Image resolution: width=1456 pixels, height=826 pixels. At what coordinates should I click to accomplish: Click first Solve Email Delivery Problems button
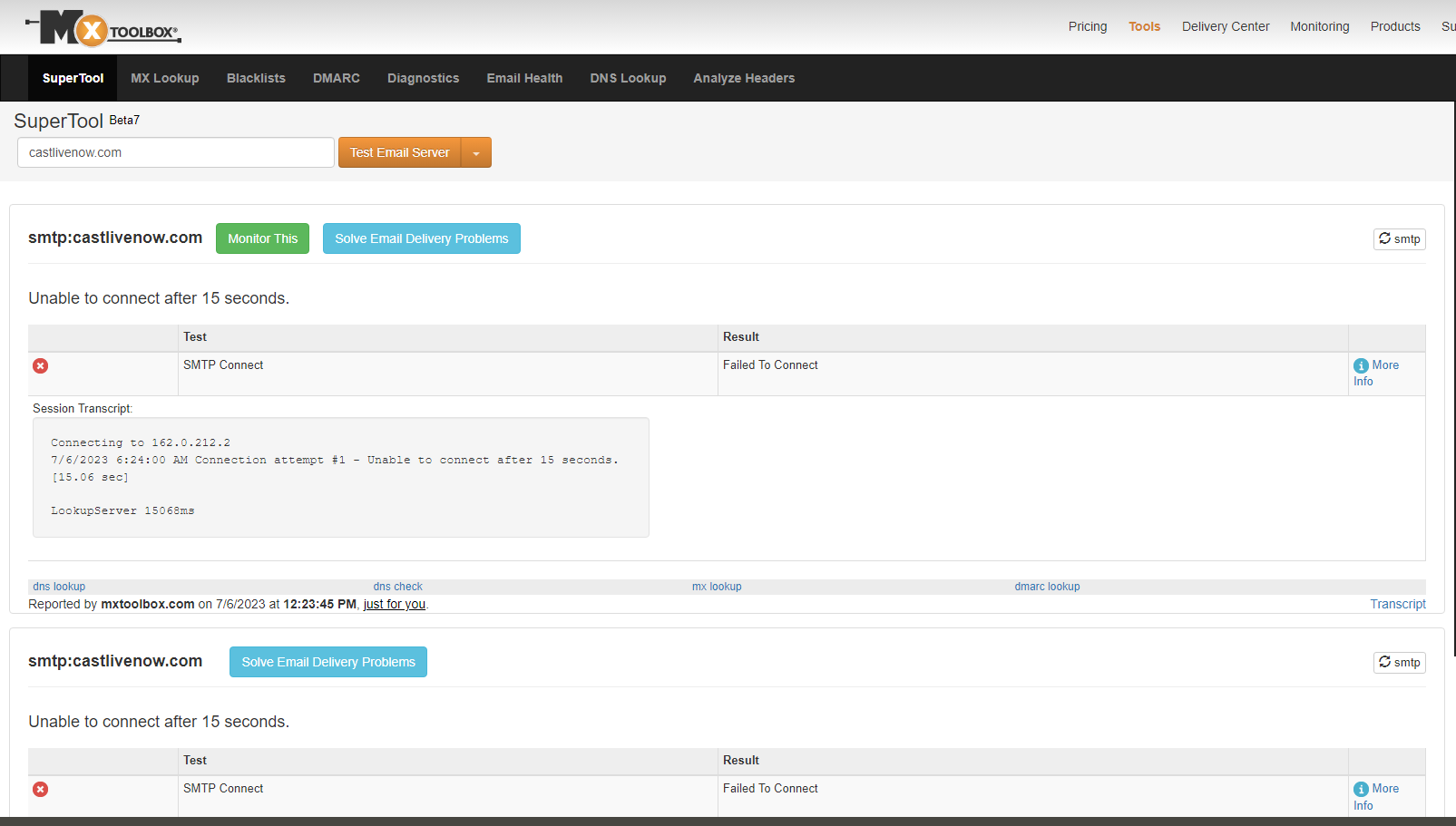coord(422,238)
